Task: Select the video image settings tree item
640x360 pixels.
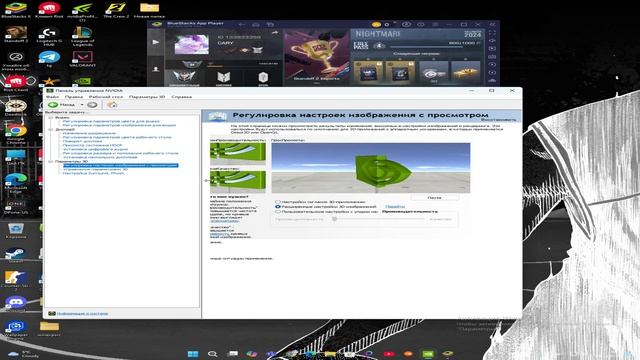Action: (119, 125)
